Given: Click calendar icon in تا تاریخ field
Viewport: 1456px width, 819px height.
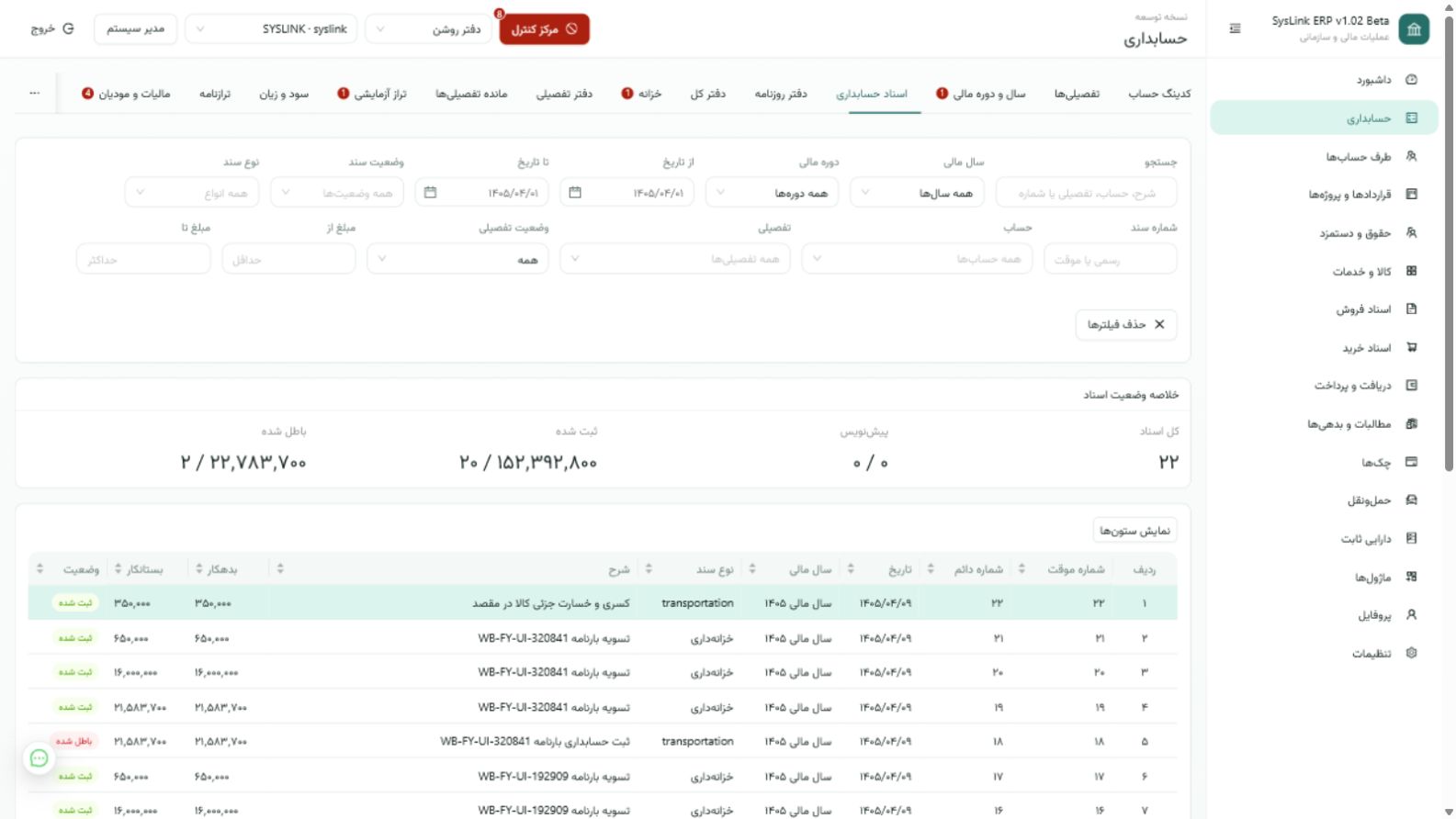Looking at the screenshot, I should [x=430, y=193].
